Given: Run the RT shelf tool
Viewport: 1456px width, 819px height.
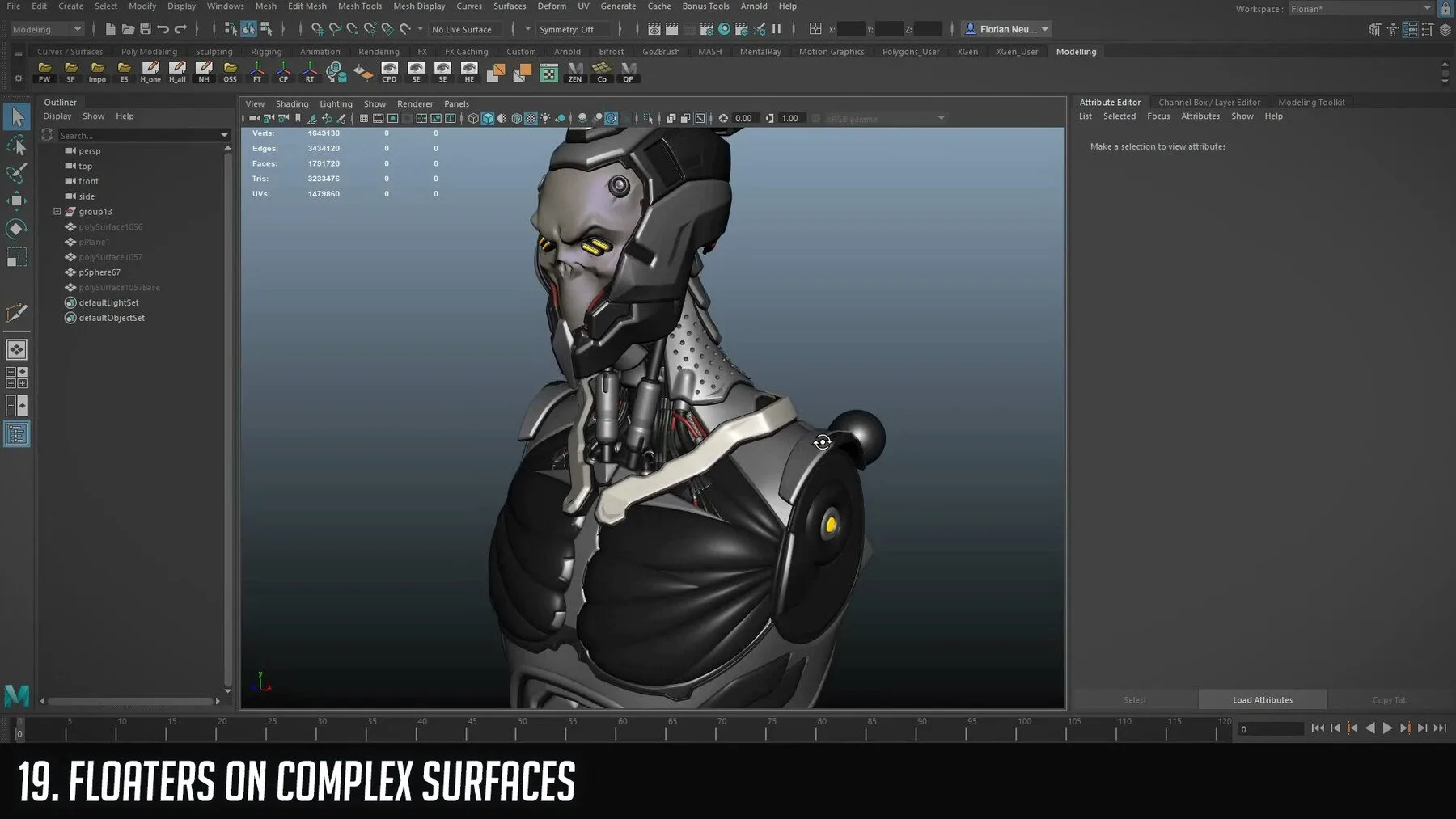Looking at the screenshot, I should (310, 72).
